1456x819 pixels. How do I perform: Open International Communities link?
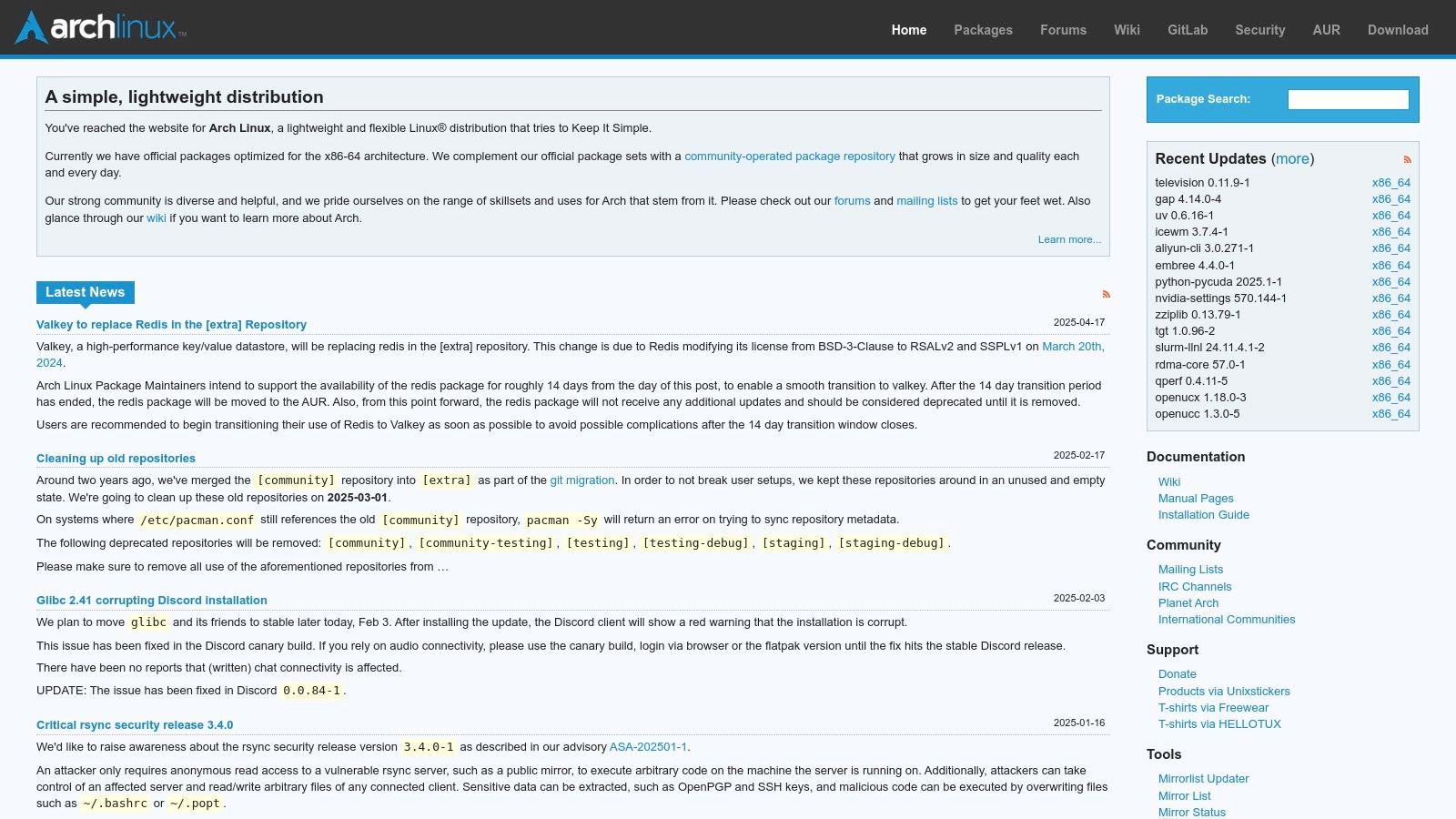coord(1226,620)
